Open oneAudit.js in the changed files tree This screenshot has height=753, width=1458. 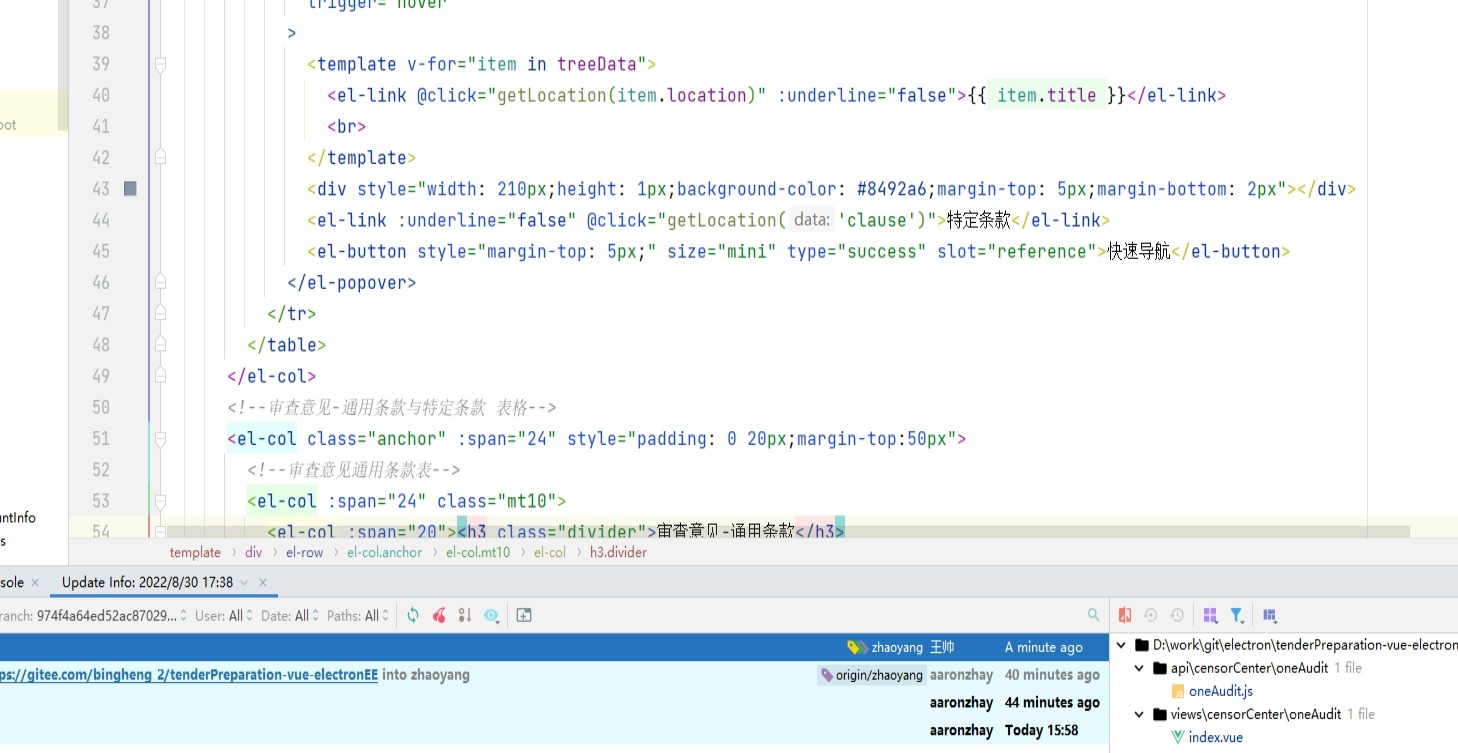click(x=1220, y=691)
